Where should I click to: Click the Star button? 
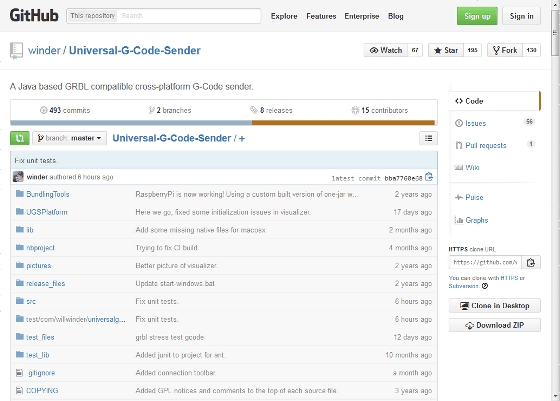coord(446,50)
